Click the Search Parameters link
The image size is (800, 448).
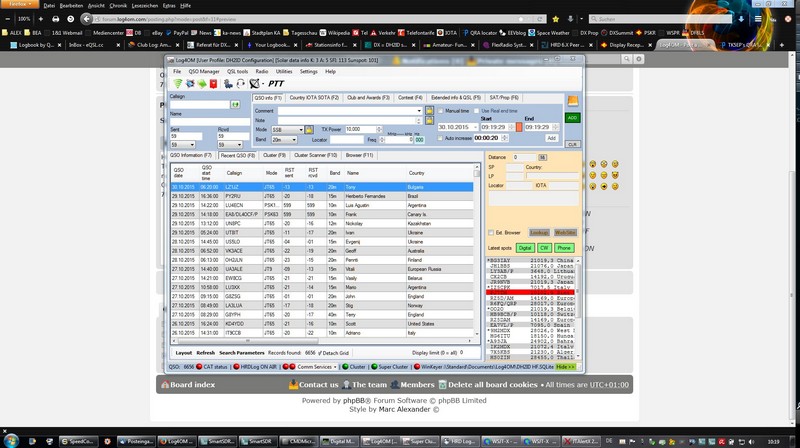(x=242, y=353)
